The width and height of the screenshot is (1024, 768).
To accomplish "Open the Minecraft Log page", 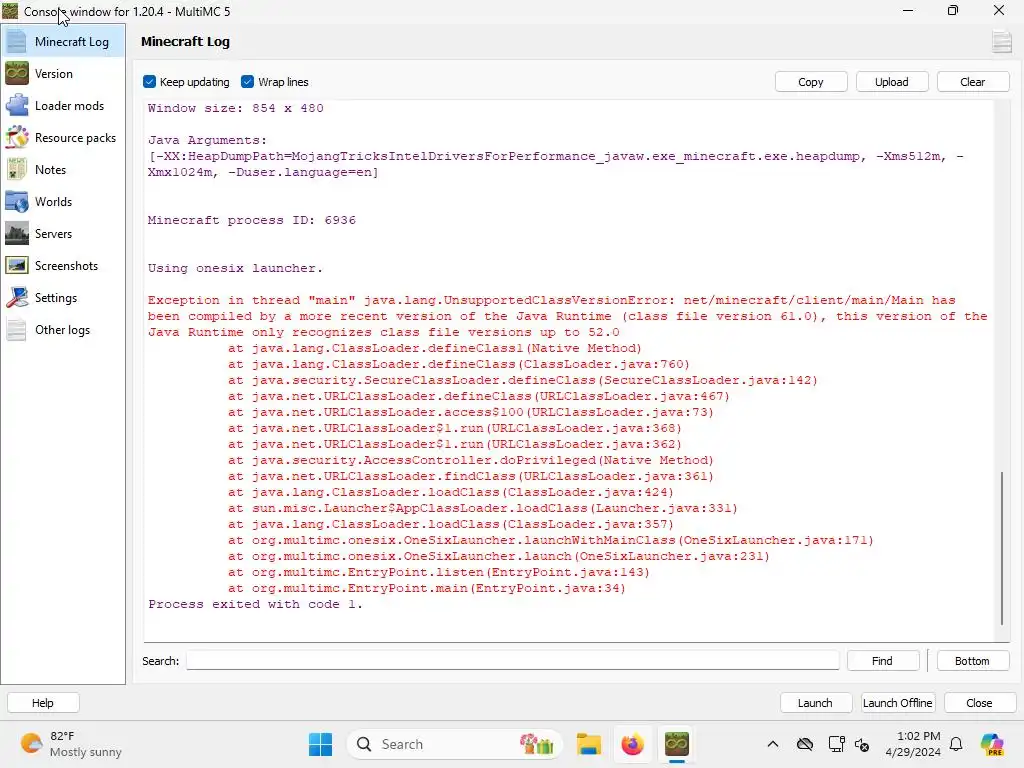I will pos(63,41).
